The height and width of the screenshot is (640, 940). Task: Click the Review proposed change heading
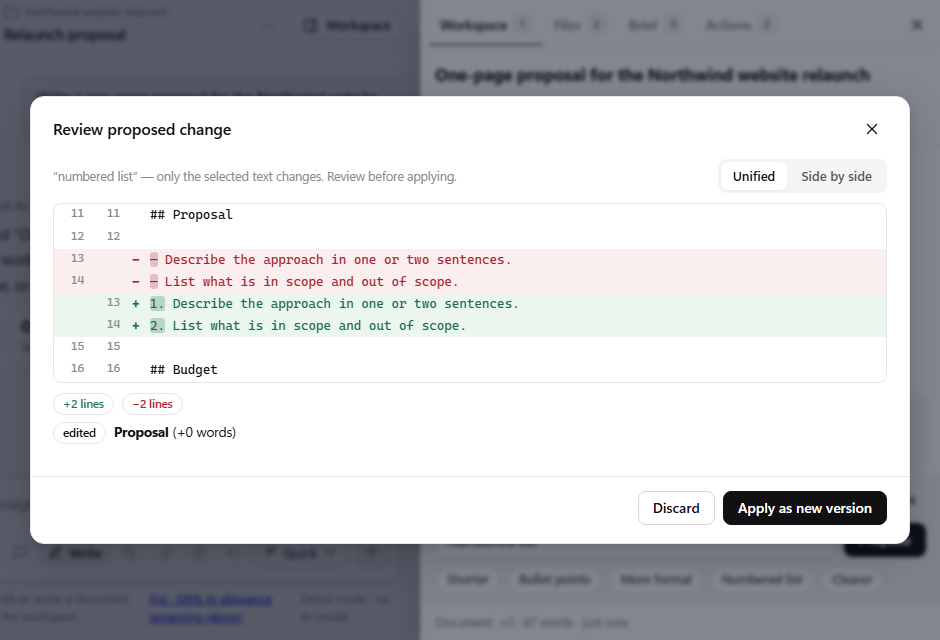[x=142, y=129]
